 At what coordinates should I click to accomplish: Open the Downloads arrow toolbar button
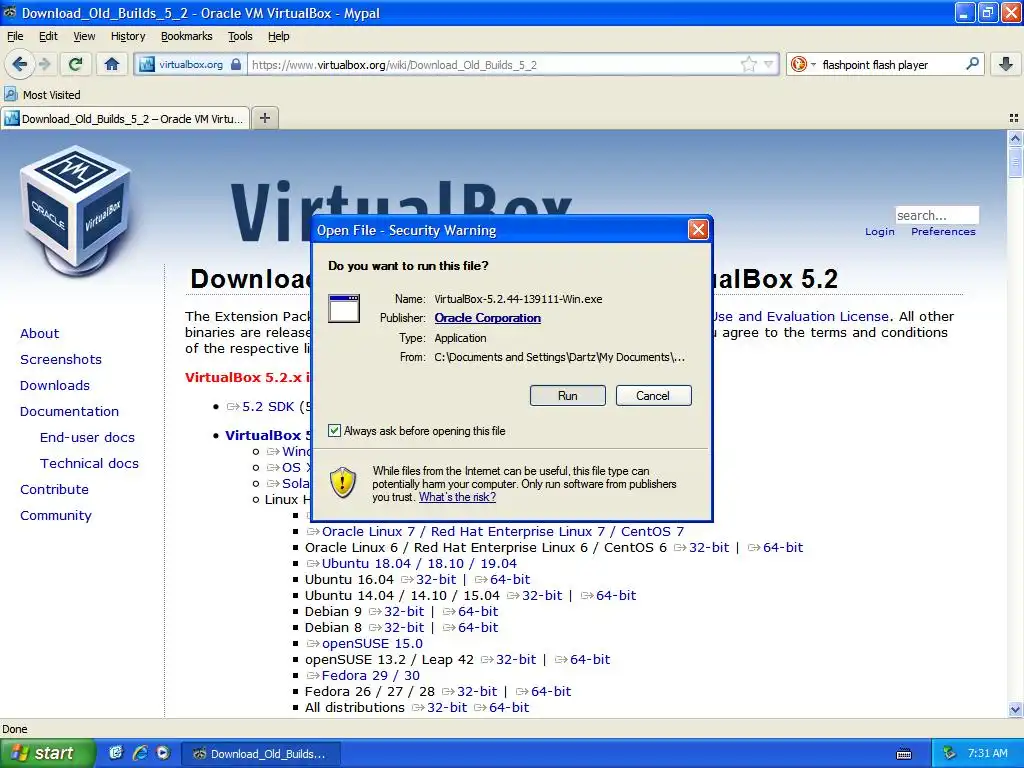click(x=1006, y=64)
